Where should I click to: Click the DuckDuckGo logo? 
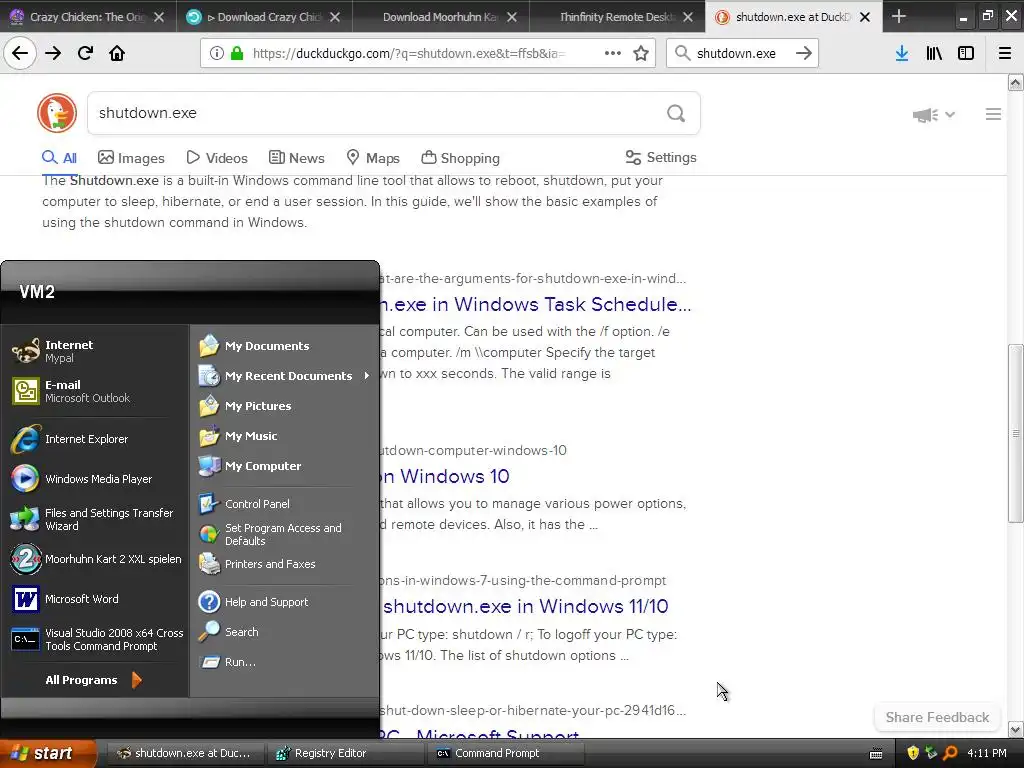coord(57,113)
